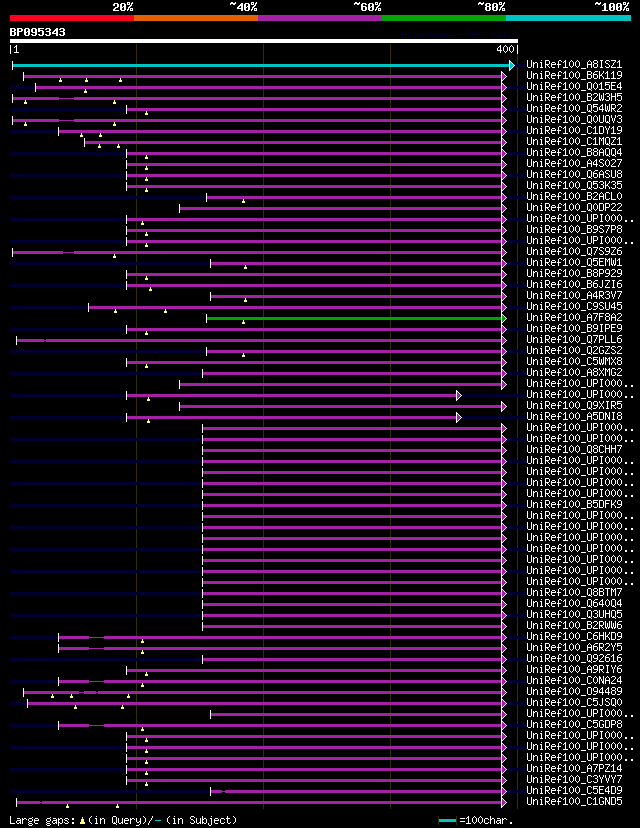The image size is (640, 828).
Task: Select hit UniRef100_C0NA24
Action: pyautogui.click(x=574, y=681)
